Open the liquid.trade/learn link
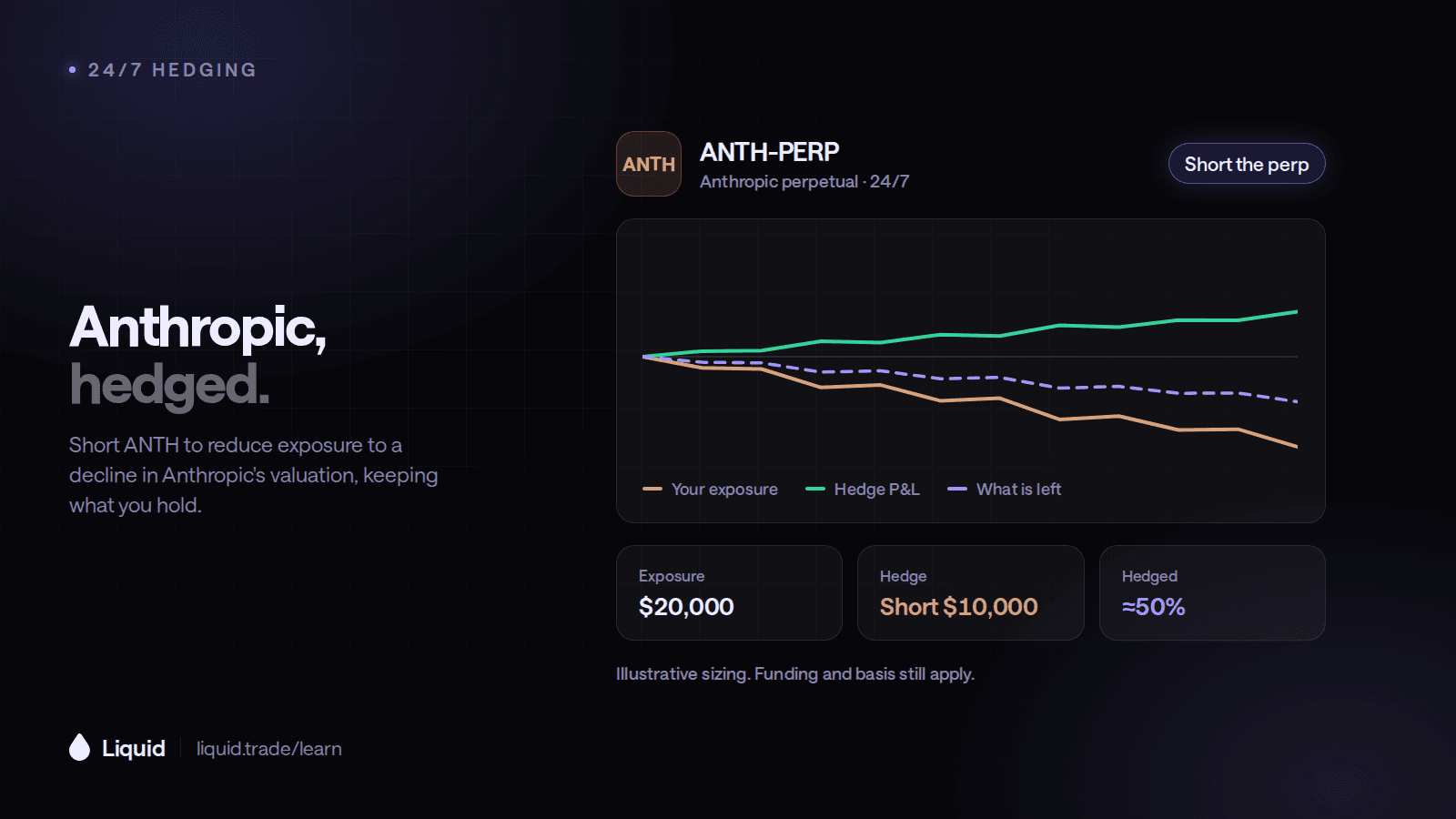This screenshot has height=819, width=1456. point(269,748)
